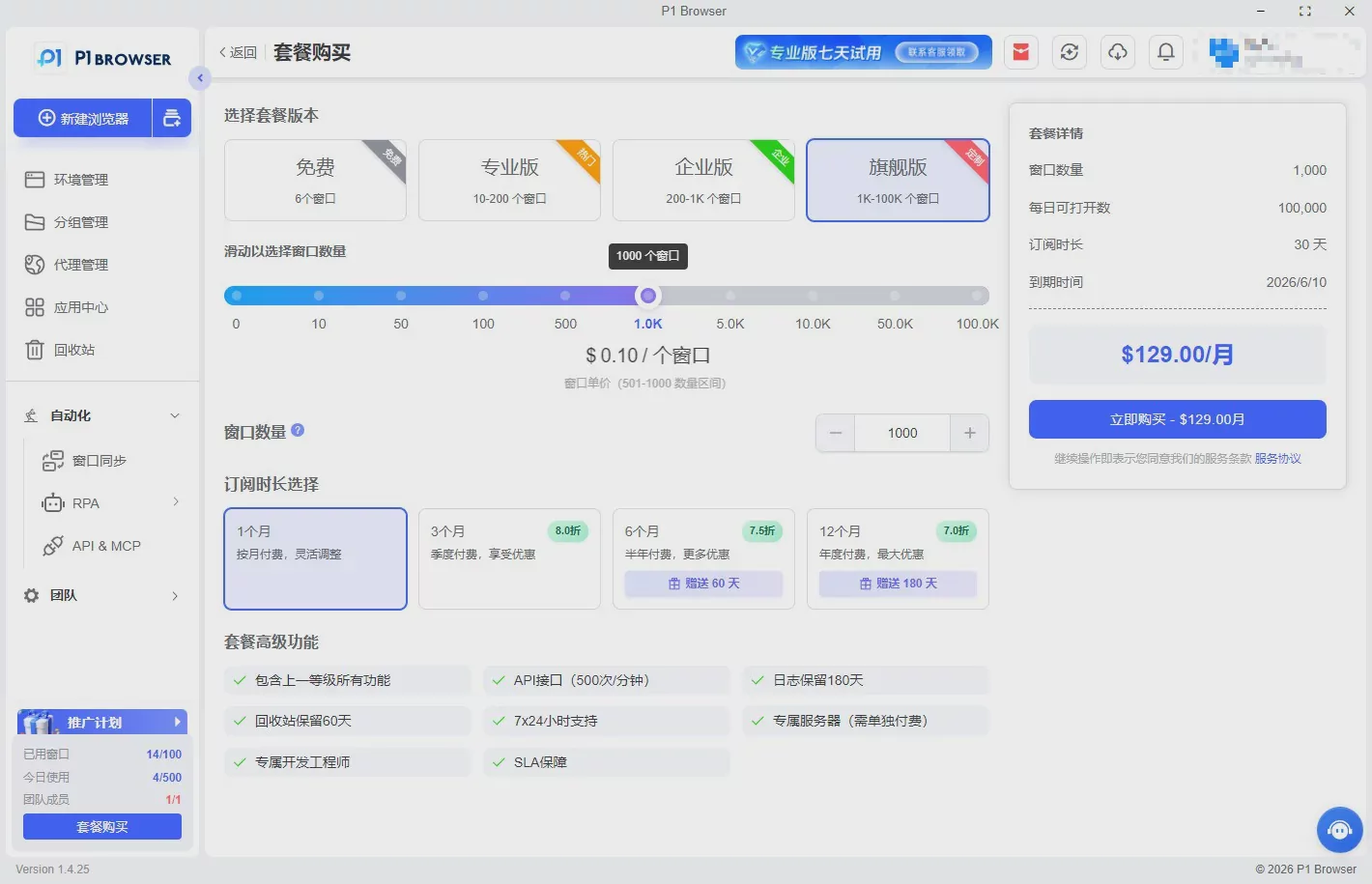Click the 立即购买 - $129.00月 button
This screenshot has height=884, width=1372.
coord(1177,419)
